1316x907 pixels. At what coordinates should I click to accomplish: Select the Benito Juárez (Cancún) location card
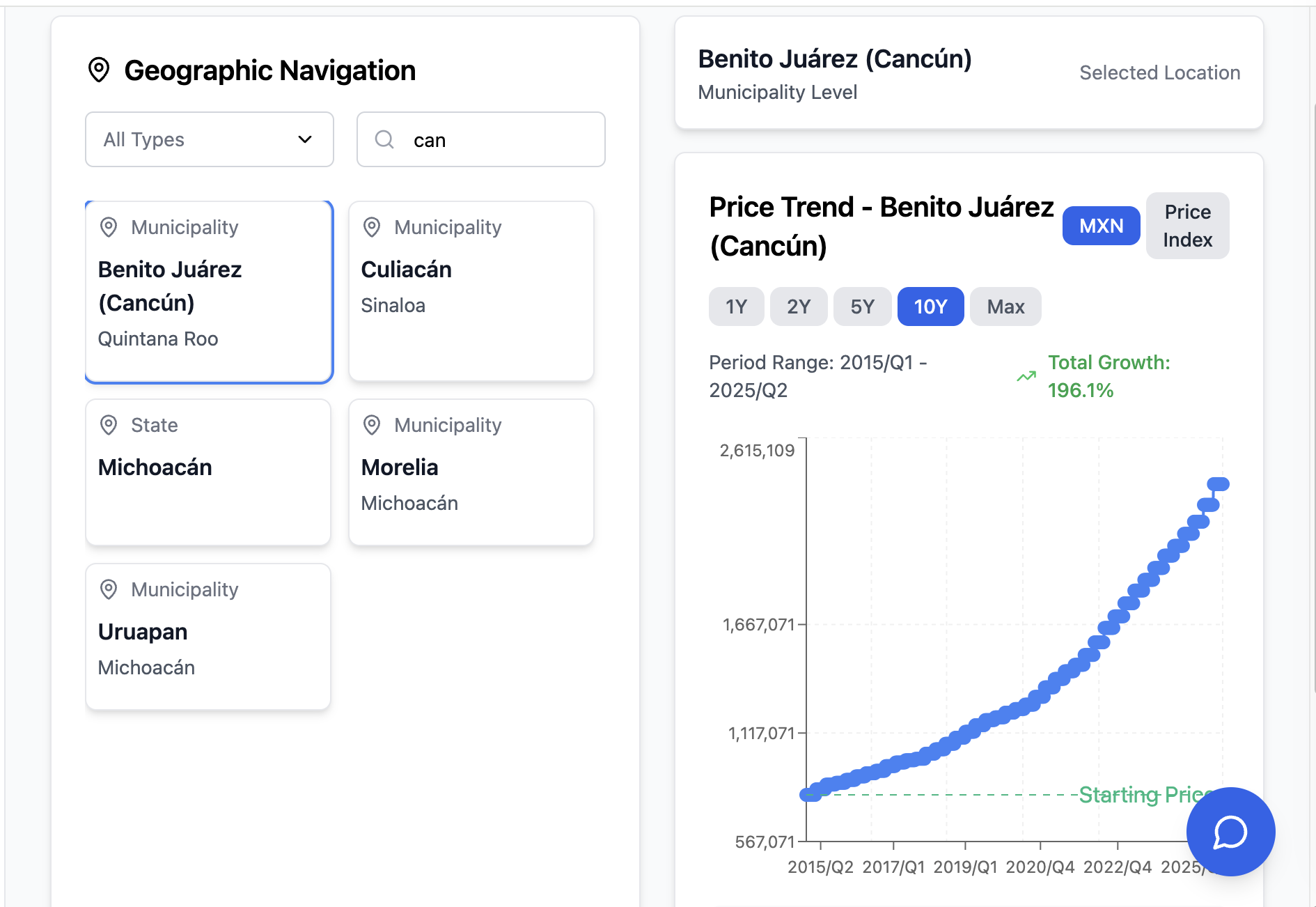click(x=209, y=293)
